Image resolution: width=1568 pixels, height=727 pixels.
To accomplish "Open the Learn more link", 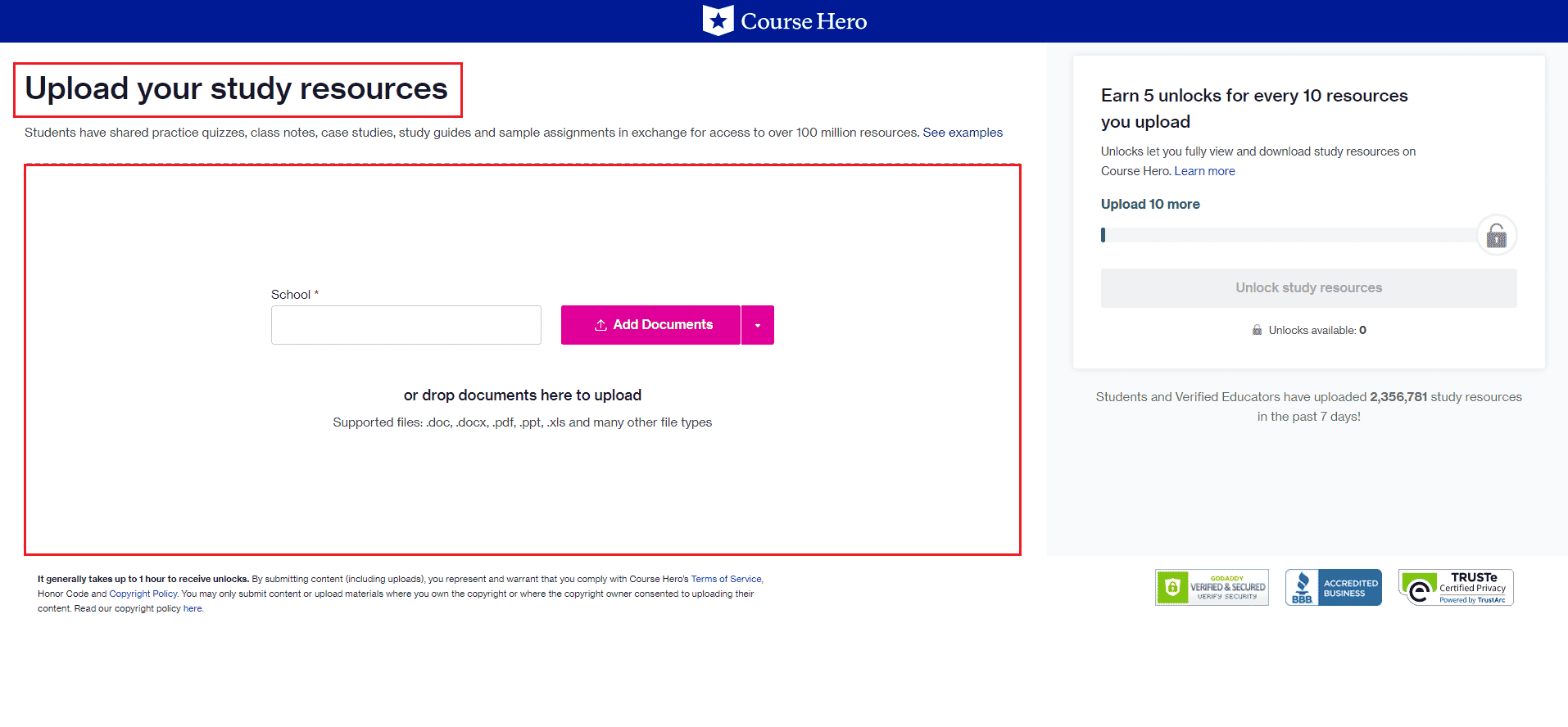I will 1204,171.
